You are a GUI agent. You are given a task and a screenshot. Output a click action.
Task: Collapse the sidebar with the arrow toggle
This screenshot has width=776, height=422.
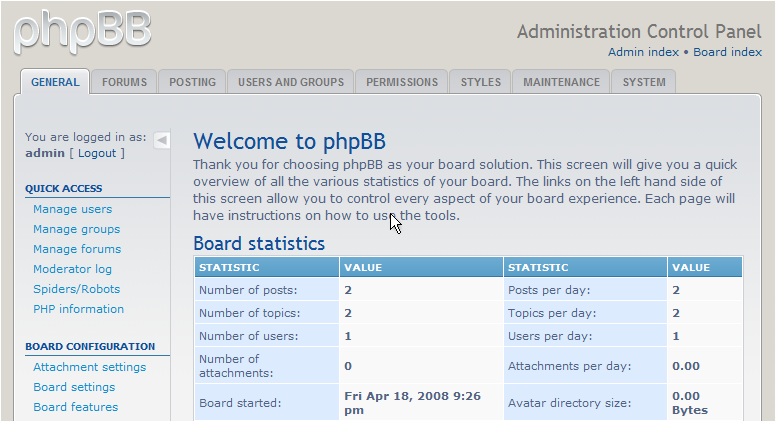[x=162, y=139]
